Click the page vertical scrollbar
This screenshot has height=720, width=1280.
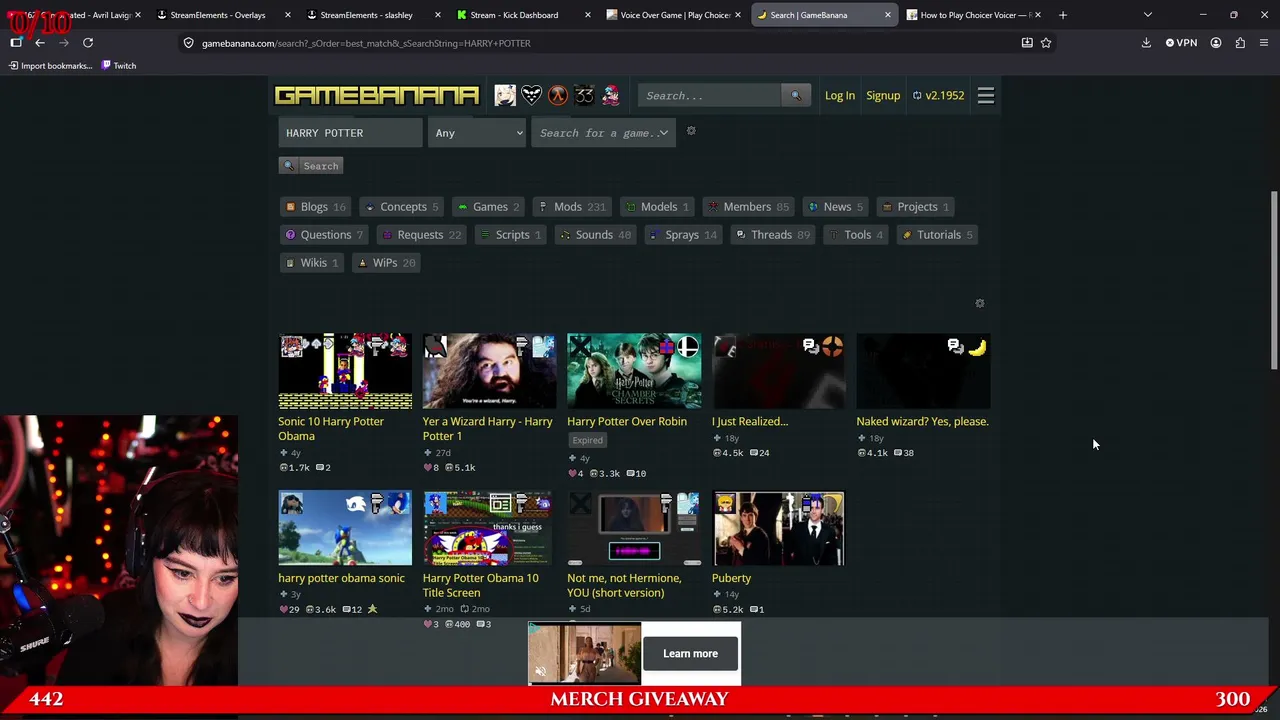pyautogui.click(x=1273, y=280)
